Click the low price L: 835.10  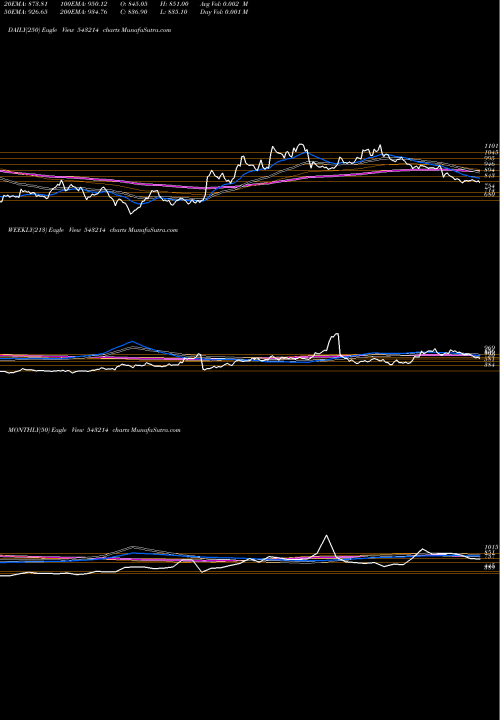coord(172,12)
